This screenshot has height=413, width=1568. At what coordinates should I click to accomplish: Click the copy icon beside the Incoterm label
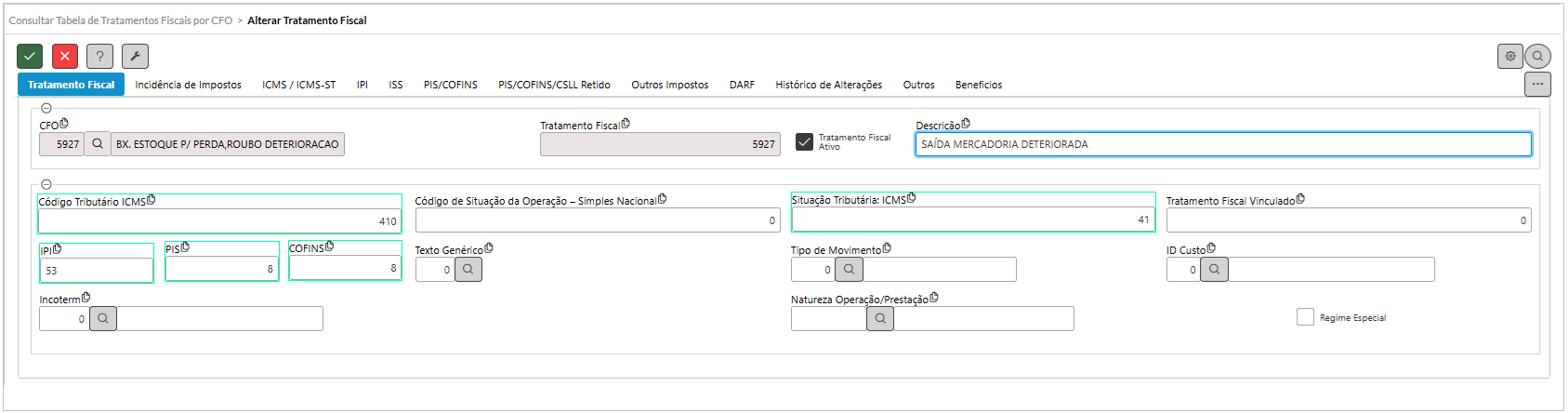pyautogui.click(x=86, y=298)
